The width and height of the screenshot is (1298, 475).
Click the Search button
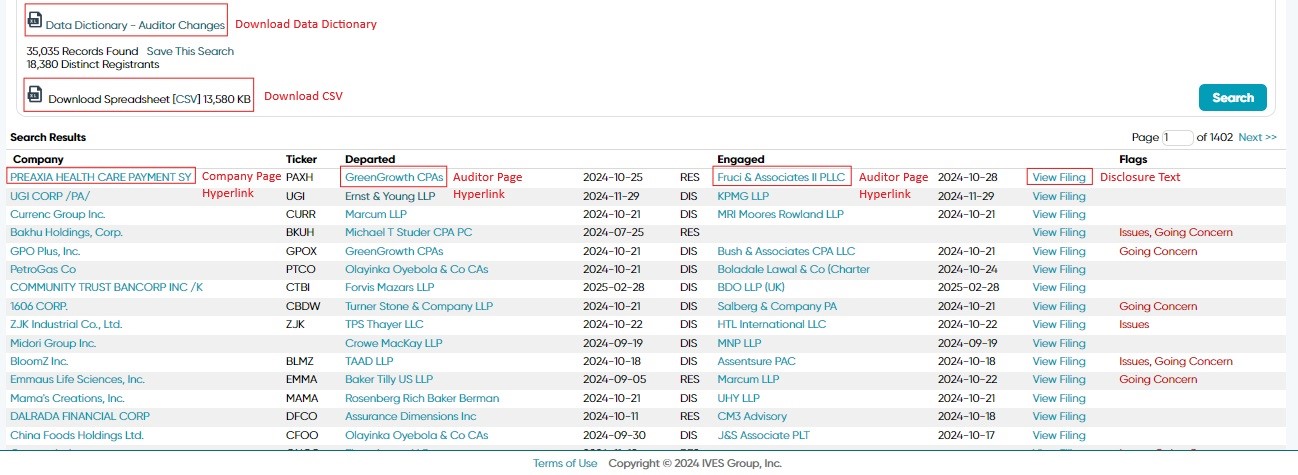[1232, 98]
